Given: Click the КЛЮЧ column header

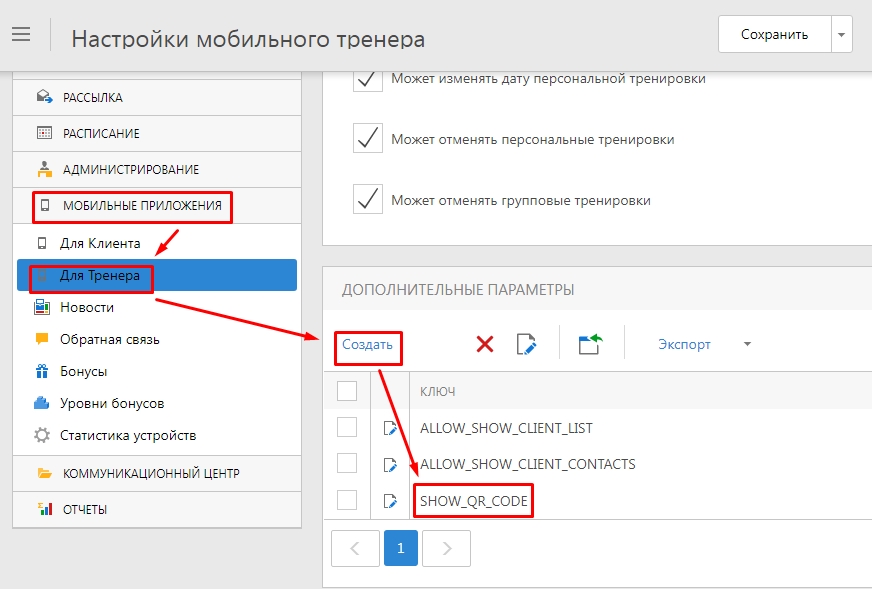Looking at the screenshot, I should tap(438, 392).
